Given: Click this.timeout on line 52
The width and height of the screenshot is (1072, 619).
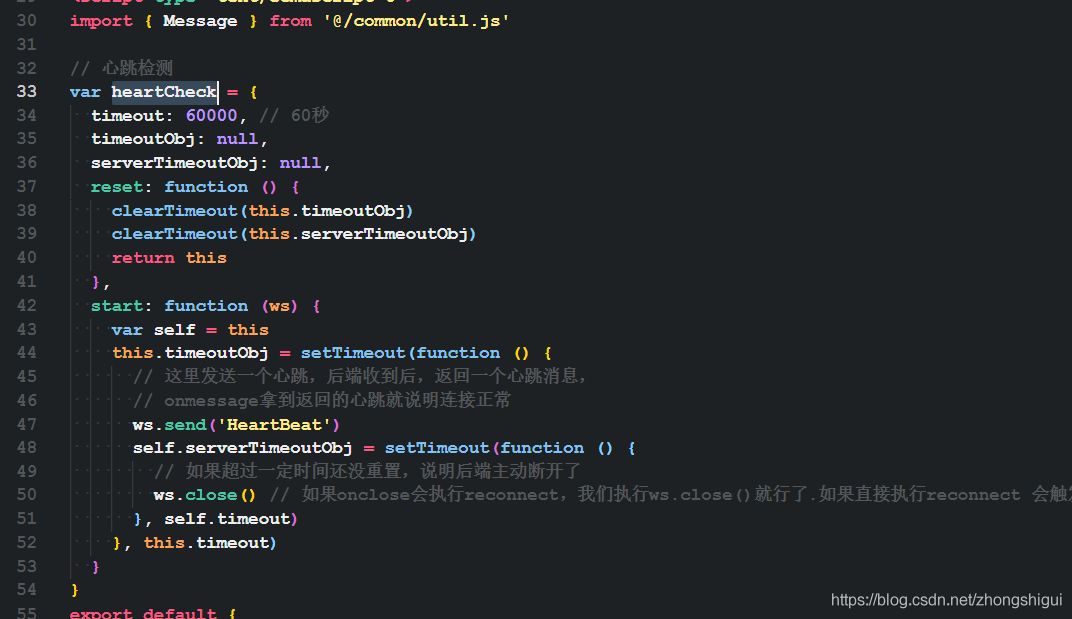Looking at the screenshot, I should [206, 543].
